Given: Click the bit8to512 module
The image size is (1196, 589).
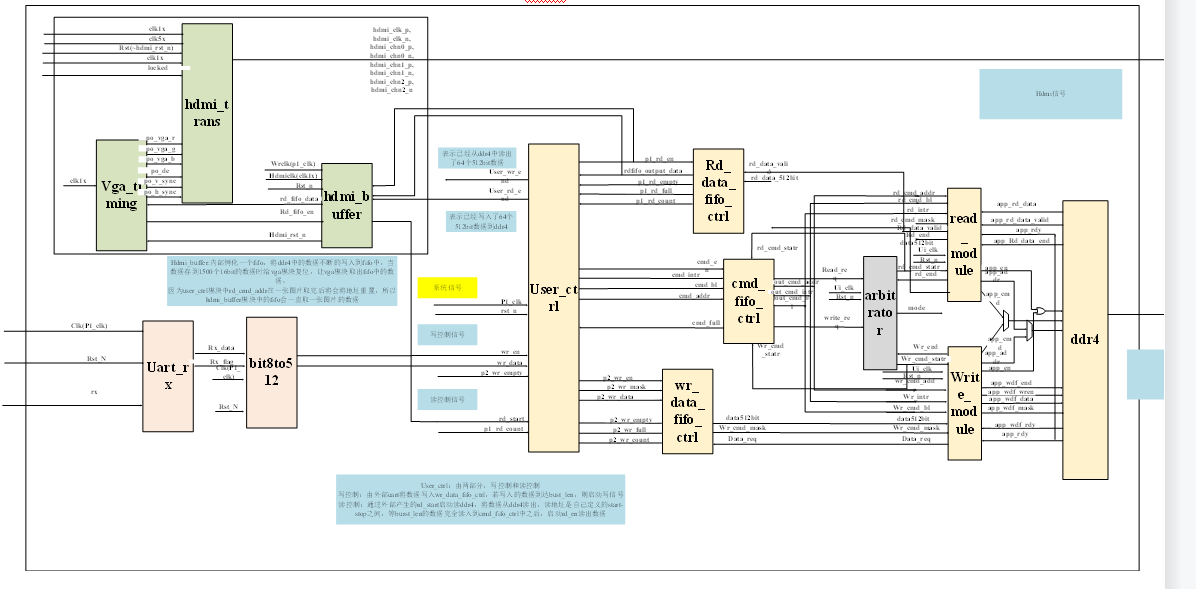Looking at the screenshot, I should (x=272, y=375).
